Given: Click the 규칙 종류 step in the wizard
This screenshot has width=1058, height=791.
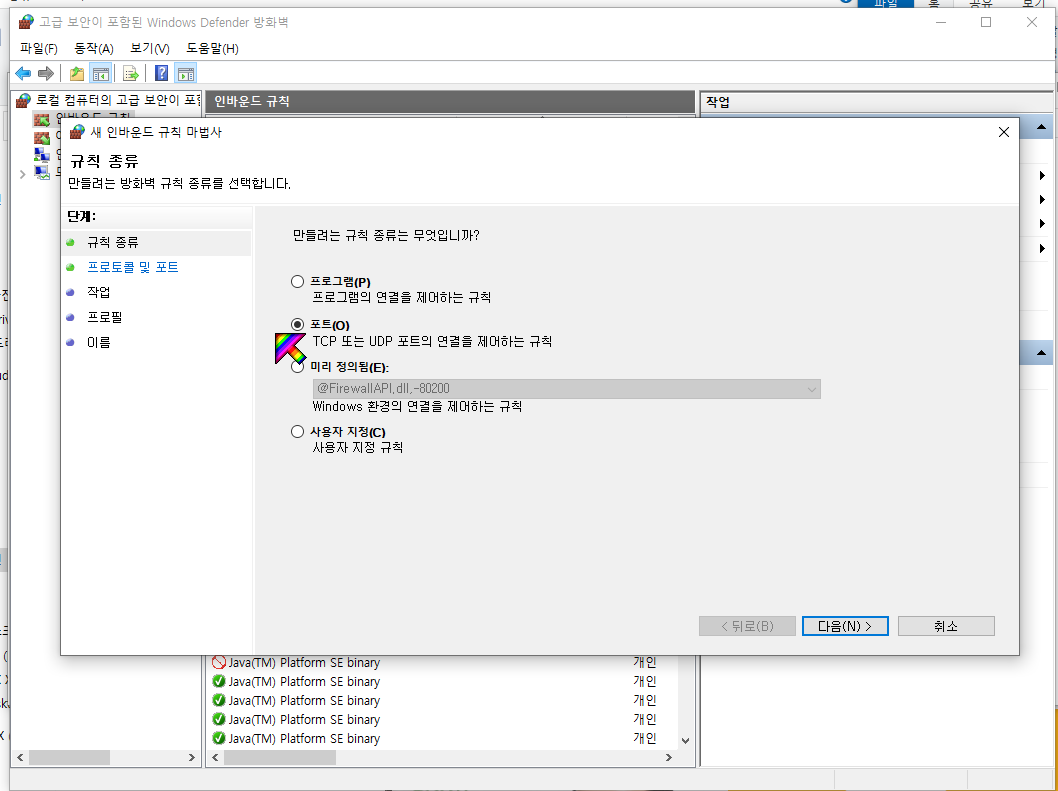Looking at the screenshot, I should tap(113, 242).
